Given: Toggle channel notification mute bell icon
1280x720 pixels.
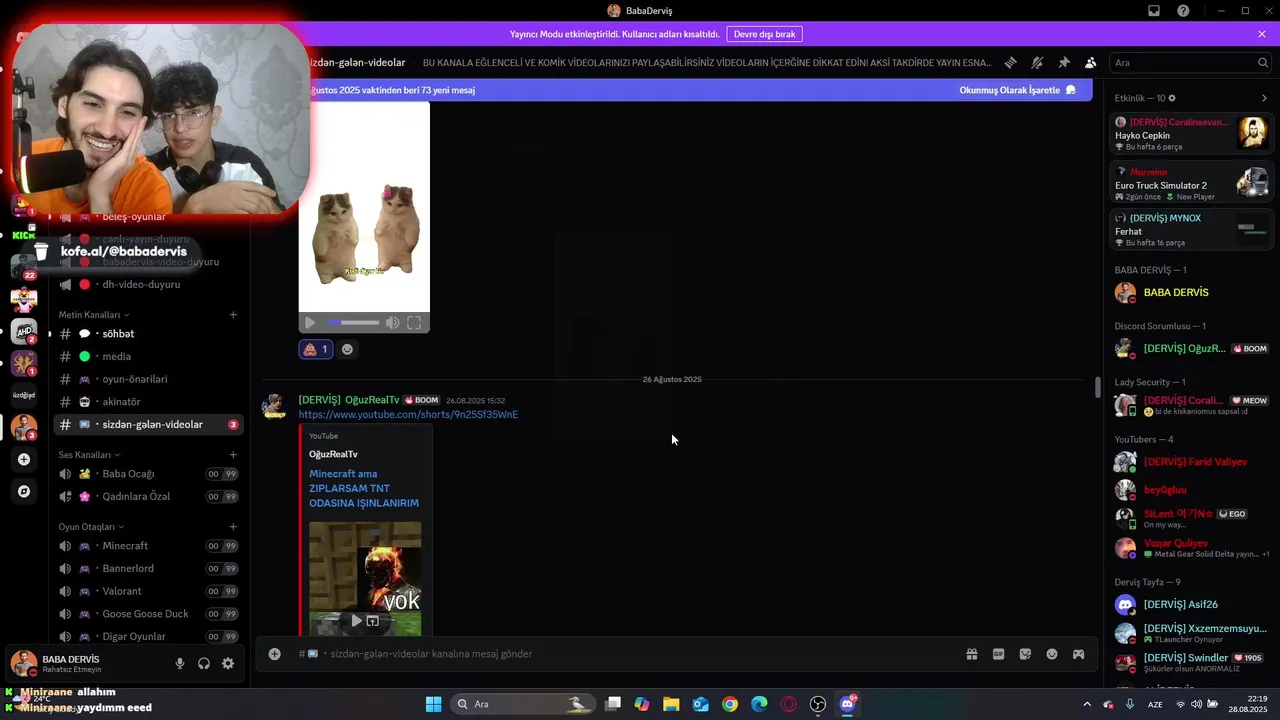Looking at the screenshot, I should pos(1037,62).
